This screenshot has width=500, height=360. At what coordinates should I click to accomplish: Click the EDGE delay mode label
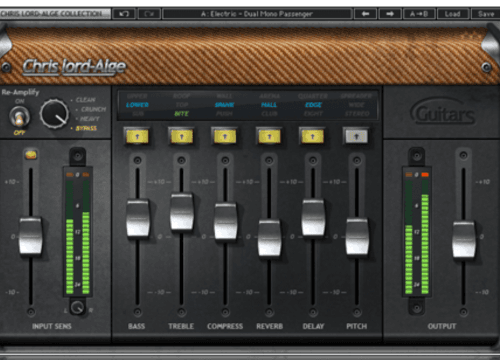point(313,105)
